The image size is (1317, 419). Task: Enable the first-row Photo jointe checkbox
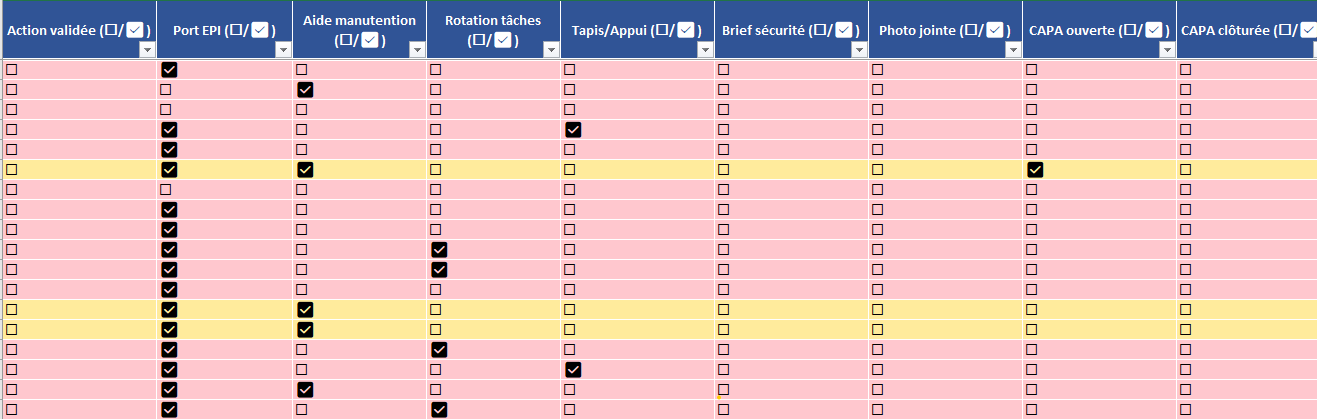point(877,70)
